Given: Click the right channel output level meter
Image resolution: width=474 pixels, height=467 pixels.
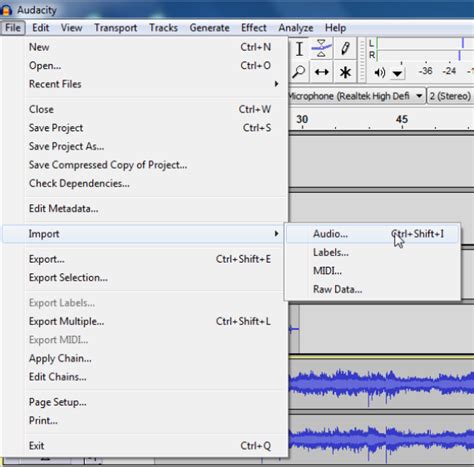Looking at the screenshot, I should (x=425, y=55).
